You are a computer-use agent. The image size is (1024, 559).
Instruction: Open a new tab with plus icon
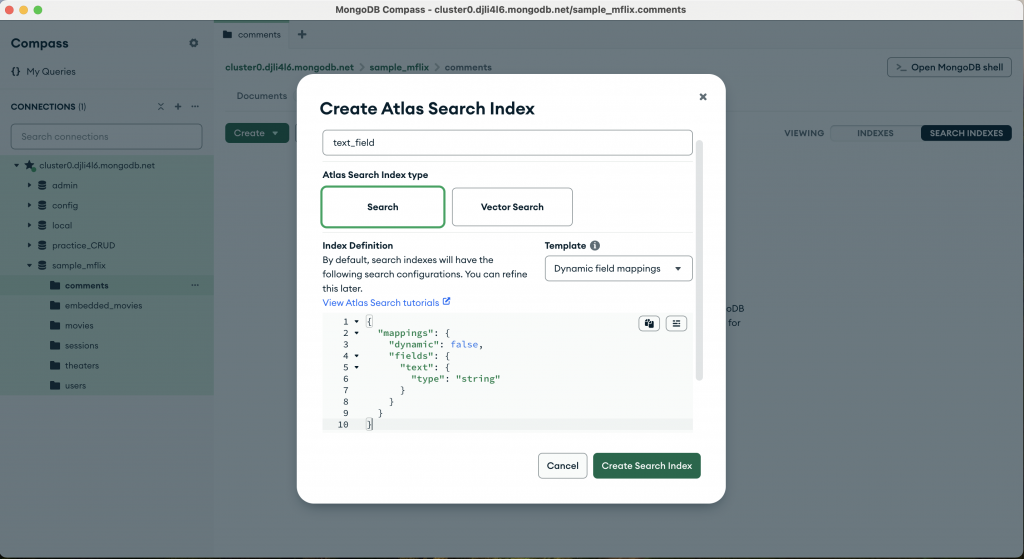pyautogui.click(x=302, y=35)
